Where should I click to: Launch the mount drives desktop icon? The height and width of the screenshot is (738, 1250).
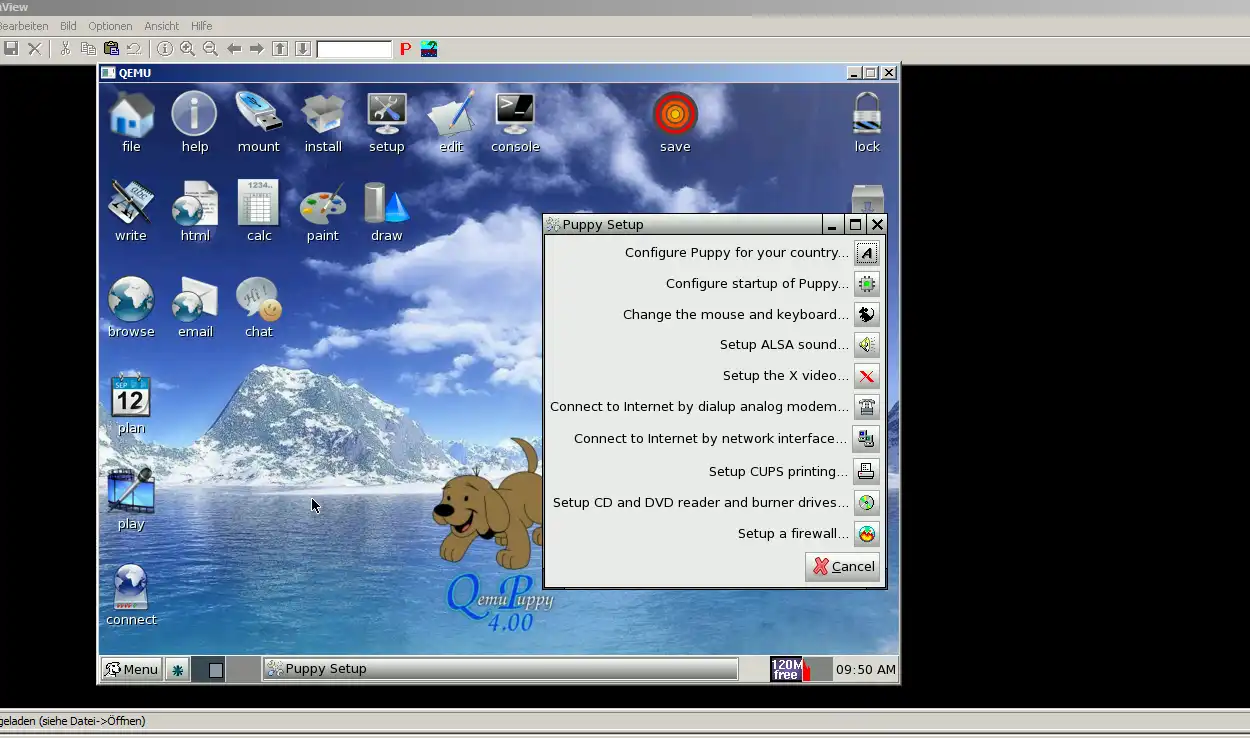pyautogui.click(x=258, y=123)
